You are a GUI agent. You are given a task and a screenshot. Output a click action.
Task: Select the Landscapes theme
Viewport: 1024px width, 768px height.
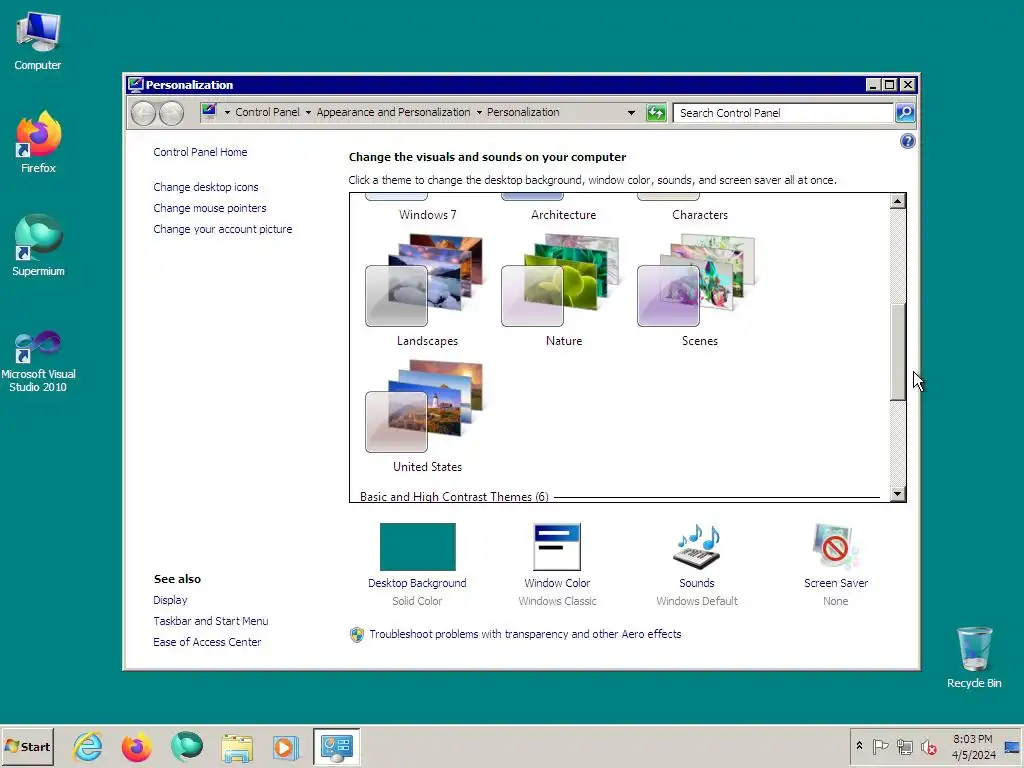(427, 291)
